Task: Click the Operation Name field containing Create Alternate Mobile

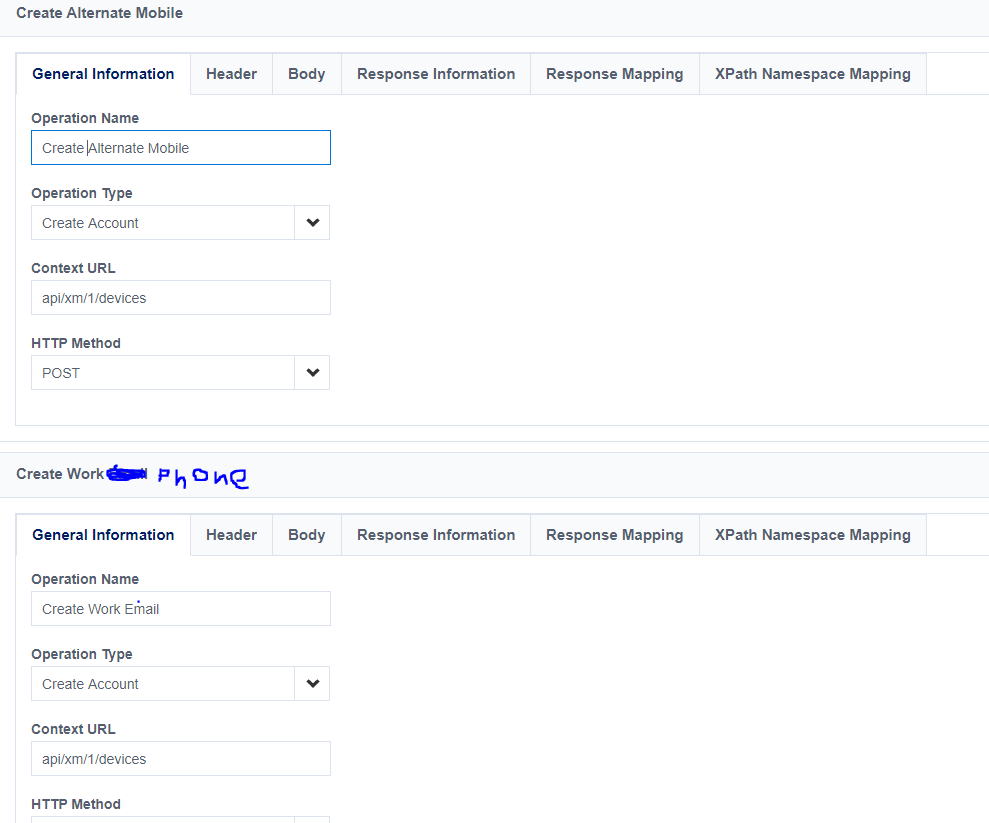Action: 180,148
